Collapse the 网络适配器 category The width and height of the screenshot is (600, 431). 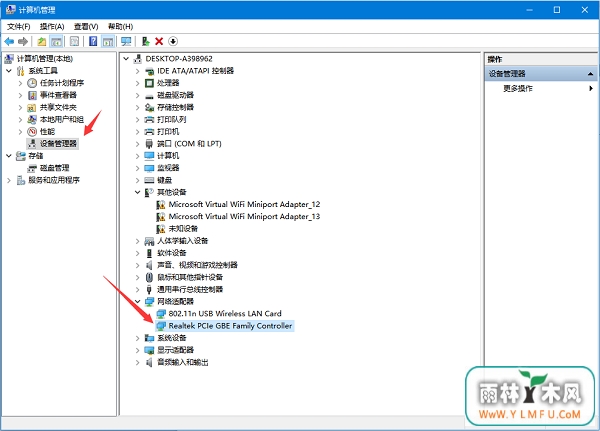138,302
